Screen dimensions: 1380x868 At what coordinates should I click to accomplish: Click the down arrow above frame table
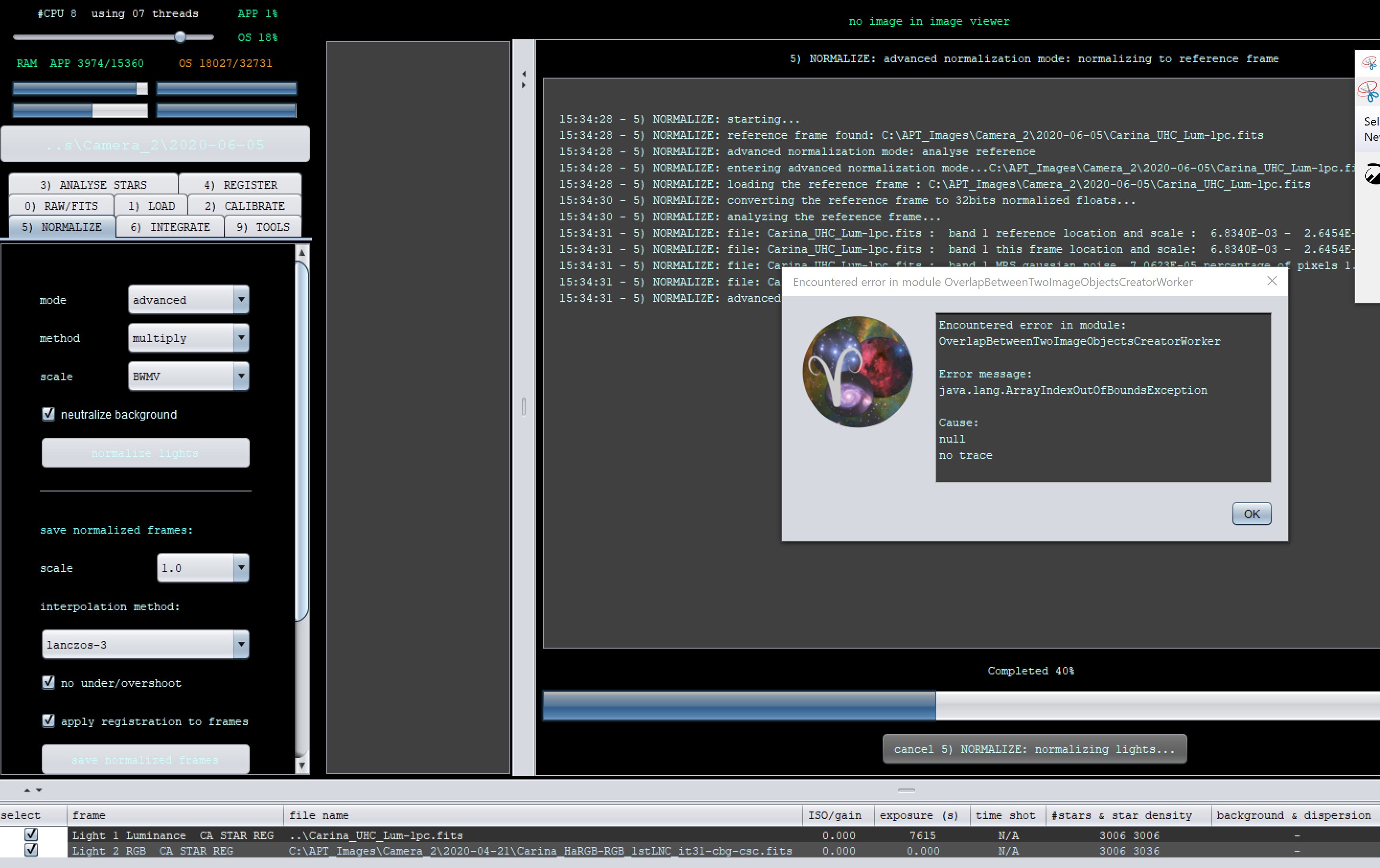coord(39,790)
